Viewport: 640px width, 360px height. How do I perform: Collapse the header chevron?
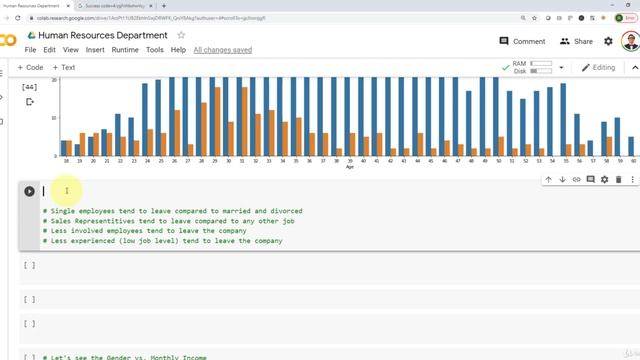point(635,68)
